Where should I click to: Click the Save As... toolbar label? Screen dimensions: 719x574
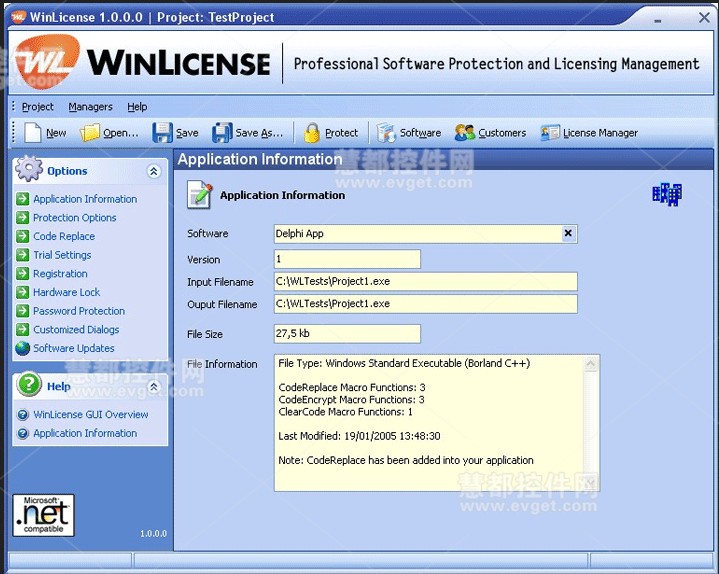[x=259, y=133]
